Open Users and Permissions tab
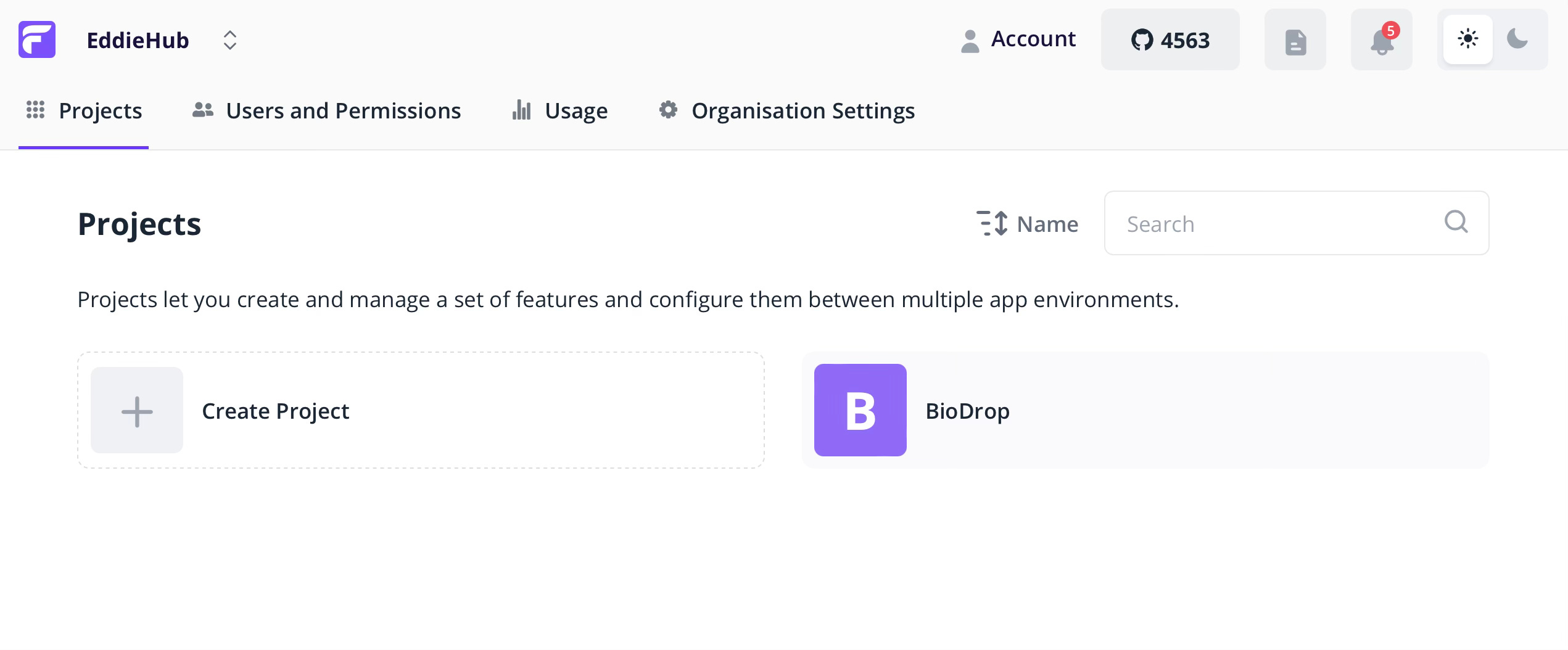Screen dimensions: 1568x650 click(326, 111)
